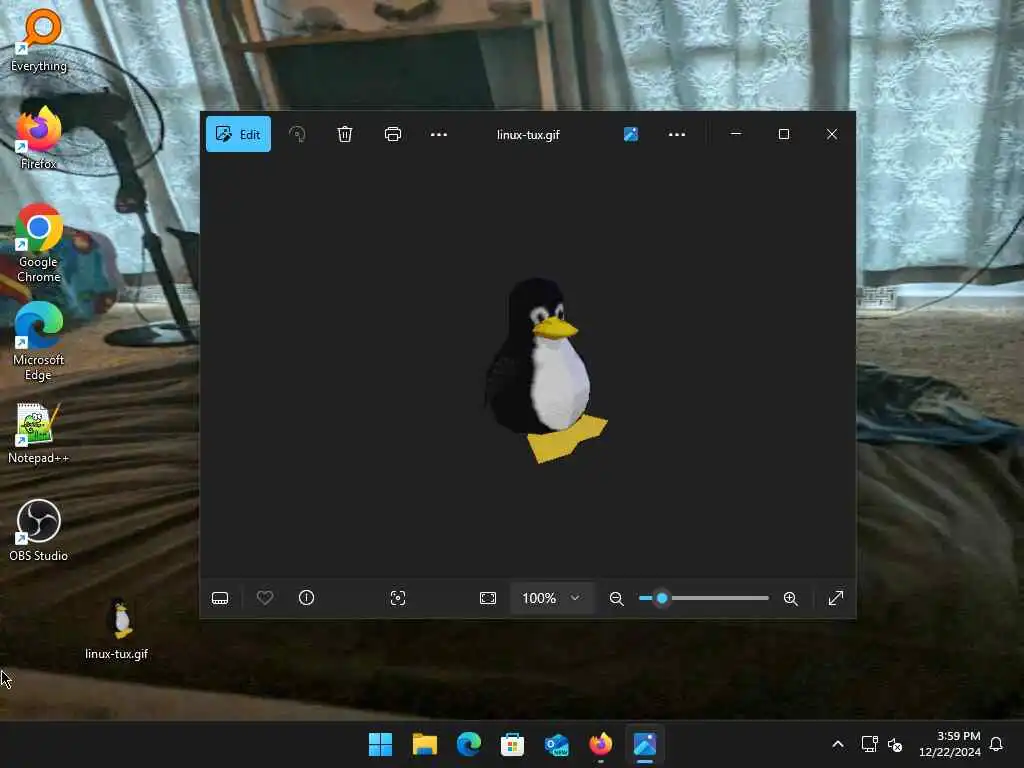Select the linux-tux.gif desktop file
Viewport: 1024px width, 768px height.
pos(117,629)
